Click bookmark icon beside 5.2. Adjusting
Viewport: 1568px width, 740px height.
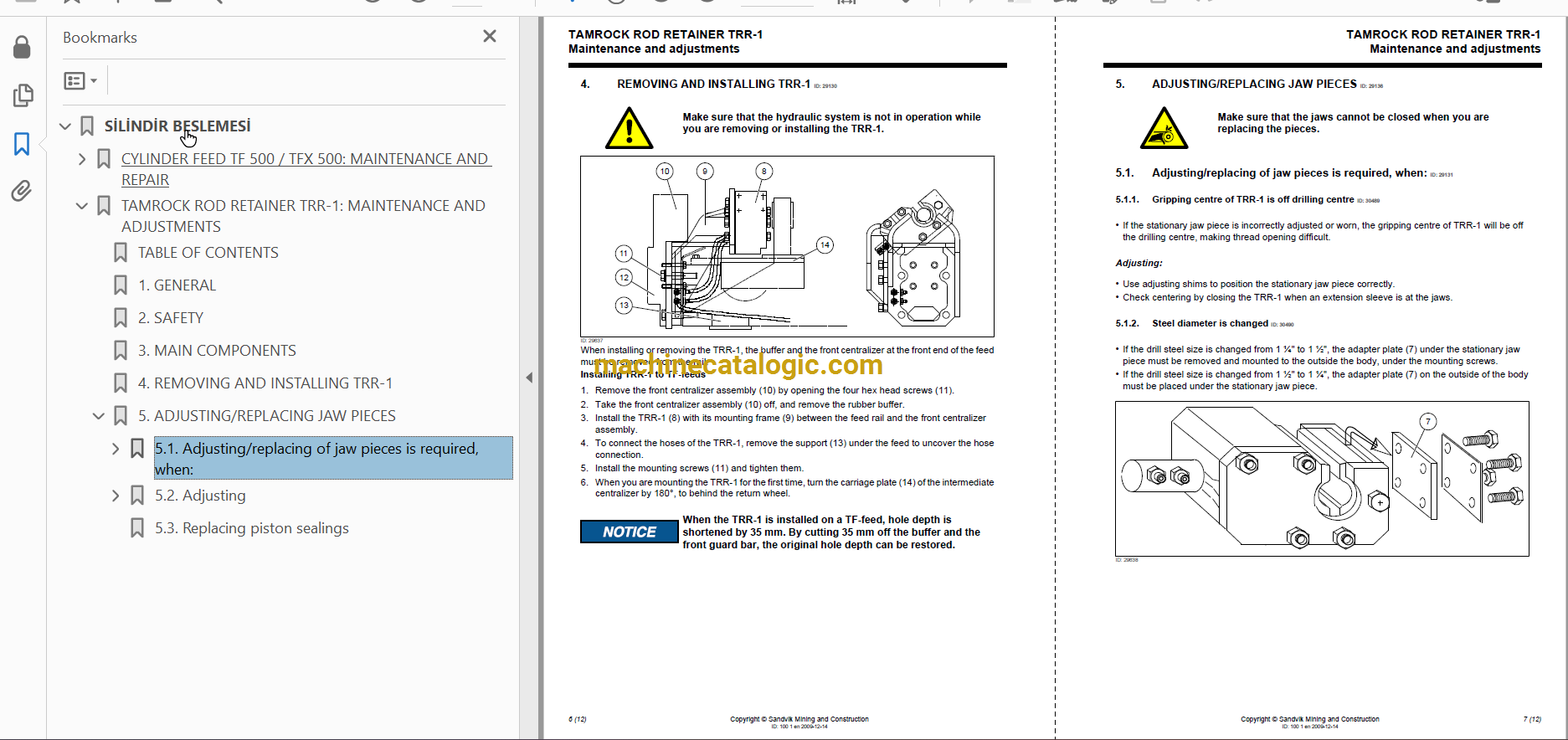tap(137, 496)
